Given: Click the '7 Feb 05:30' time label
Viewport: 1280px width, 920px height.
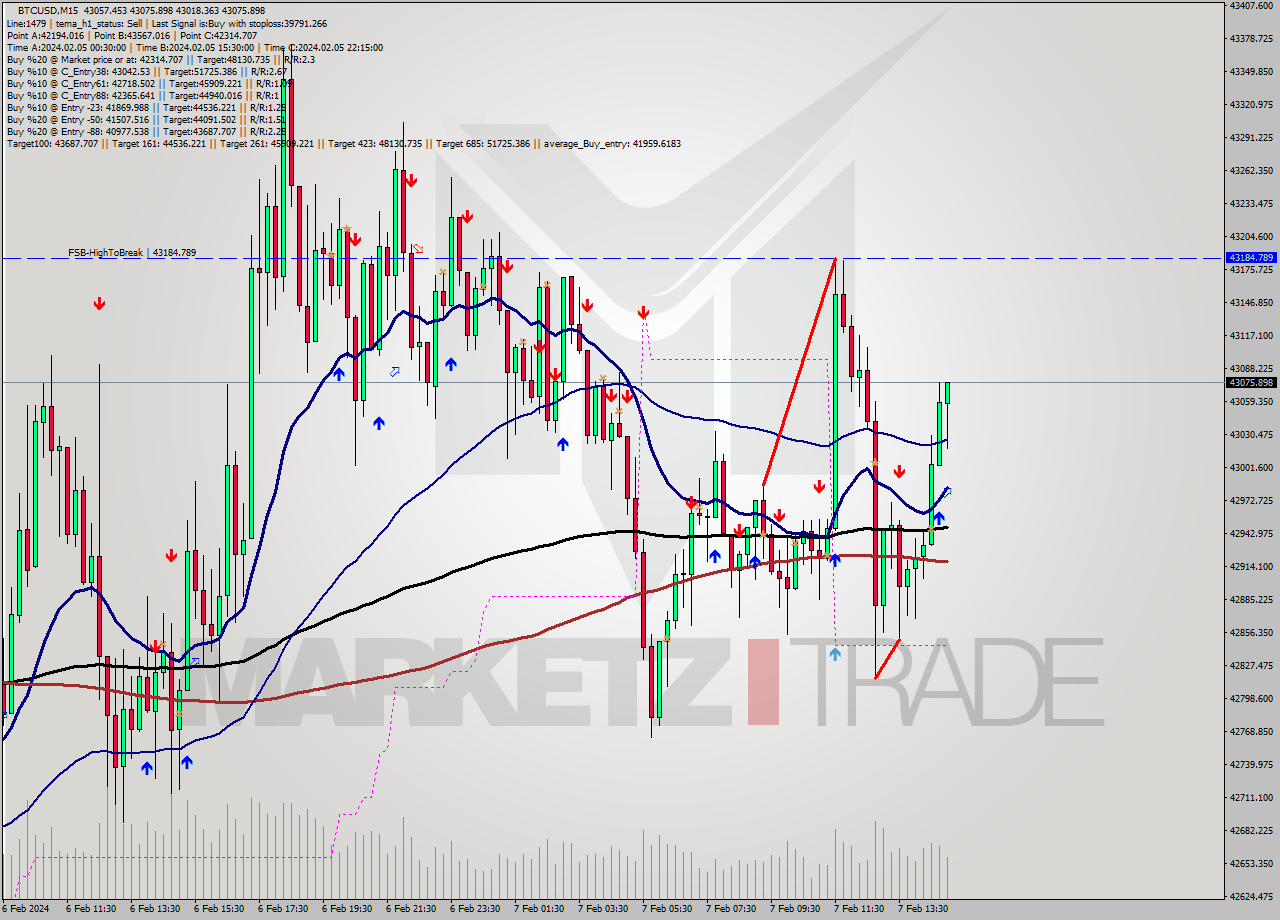Looking at the screenshot, I should (x=667, y=909).
